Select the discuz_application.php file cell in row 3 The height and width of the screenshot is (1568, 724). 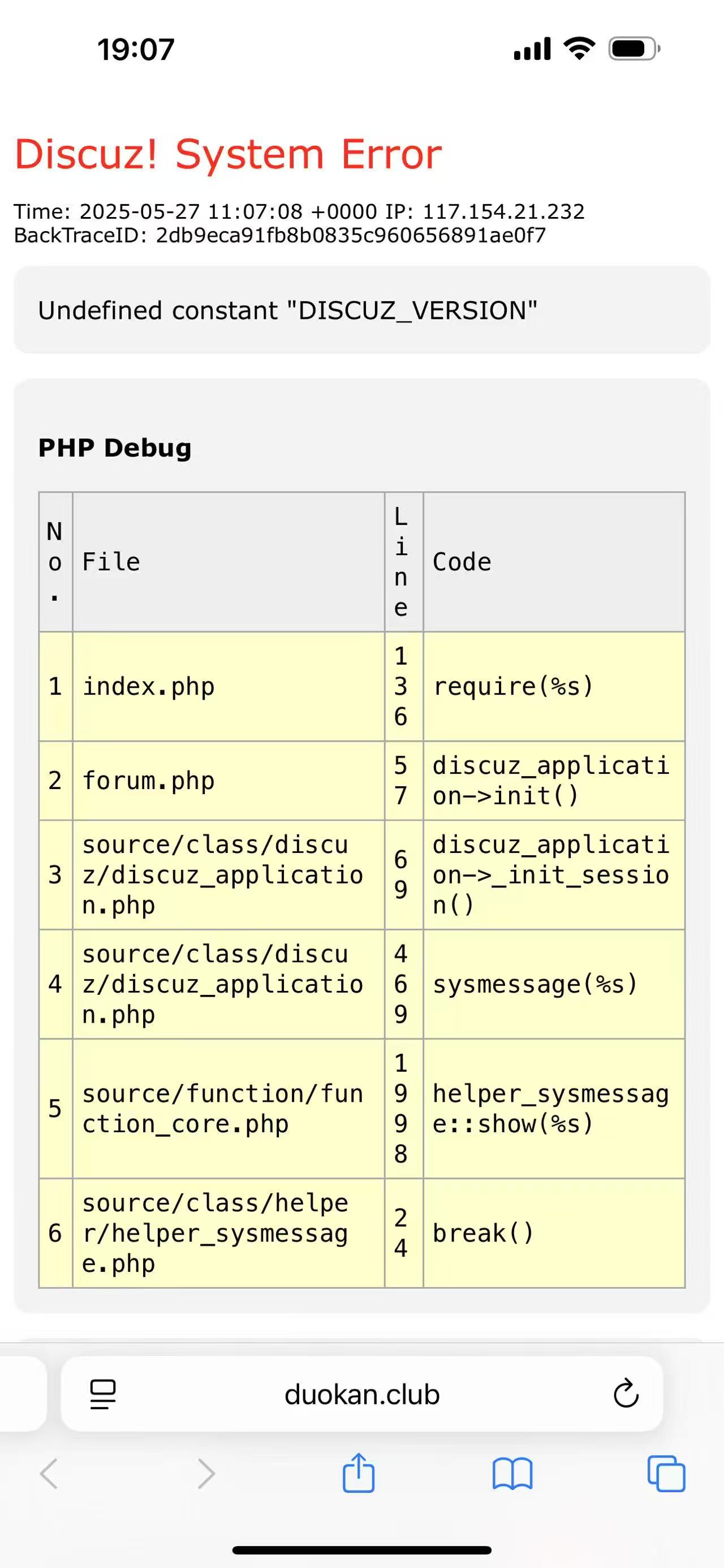point(229,876)
